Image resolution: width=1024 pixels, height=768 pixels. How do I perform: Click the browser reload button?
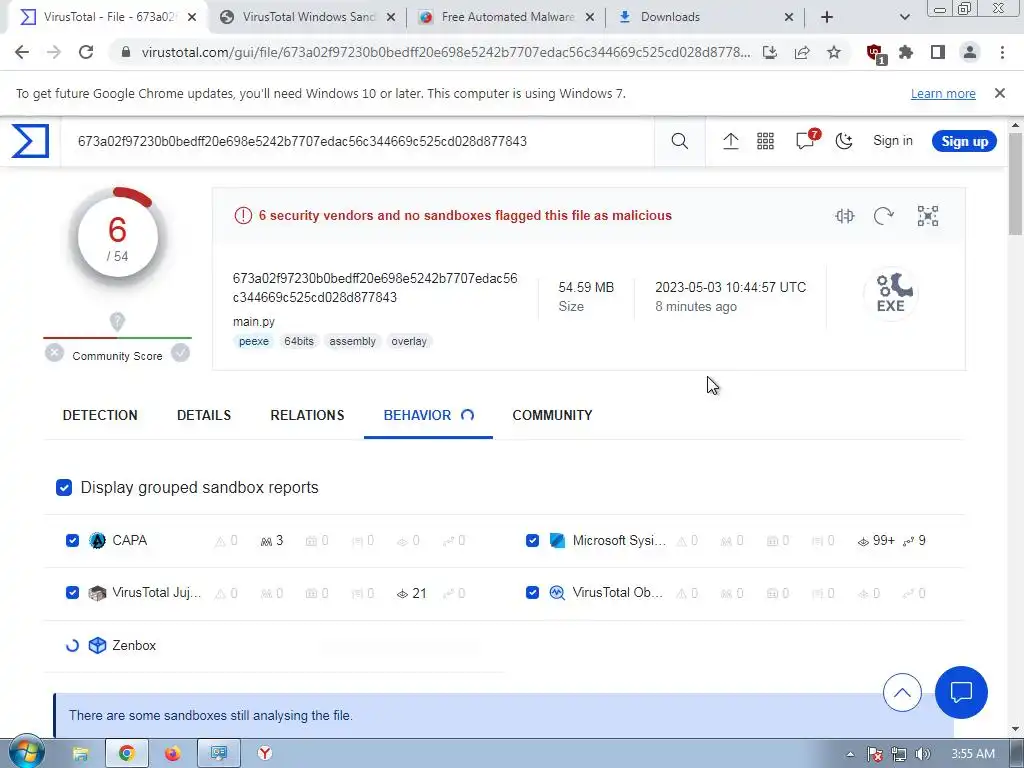point(86,52)
